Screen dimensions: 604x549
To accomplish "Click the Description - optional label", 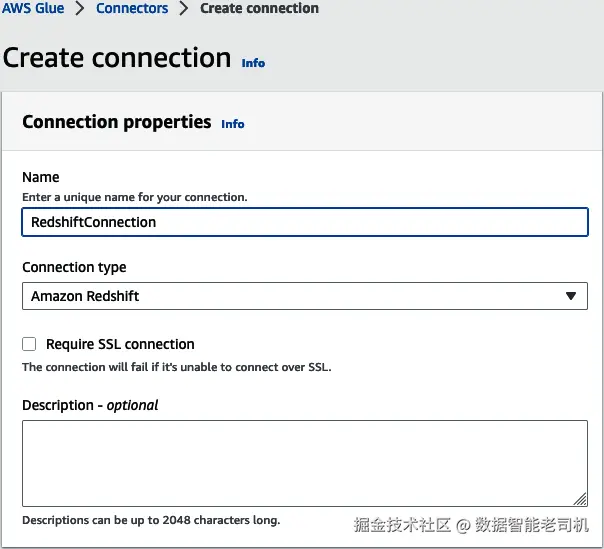I will click(90, 405).
